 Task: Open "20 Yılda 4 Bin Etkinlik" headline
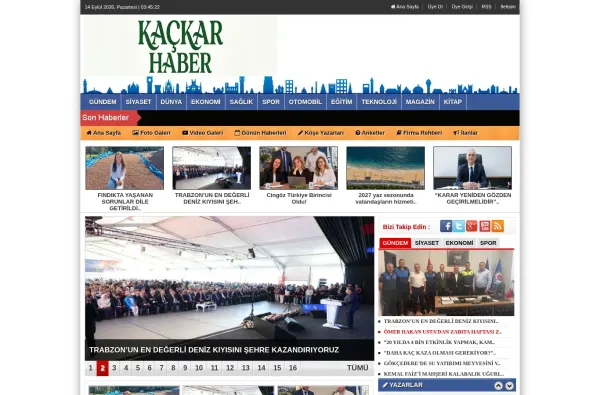pos(439,342)
